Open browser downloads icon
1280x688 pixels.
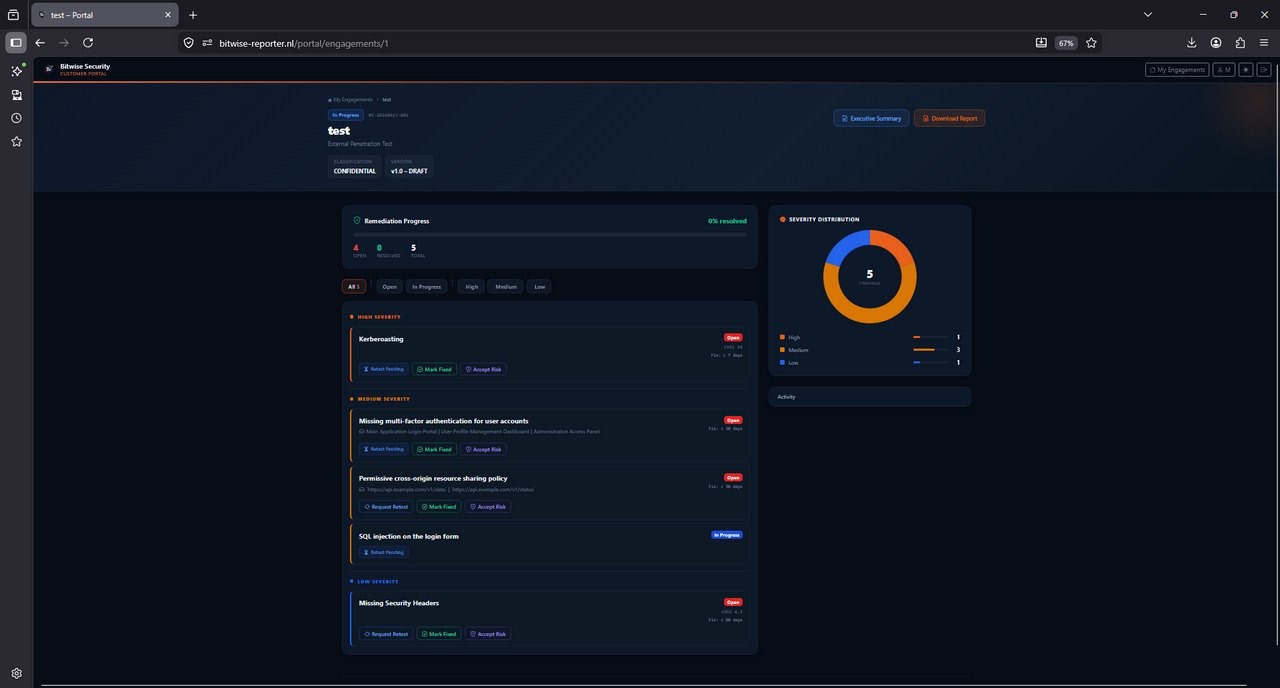pyautogui.click(x=1191, y=43)
